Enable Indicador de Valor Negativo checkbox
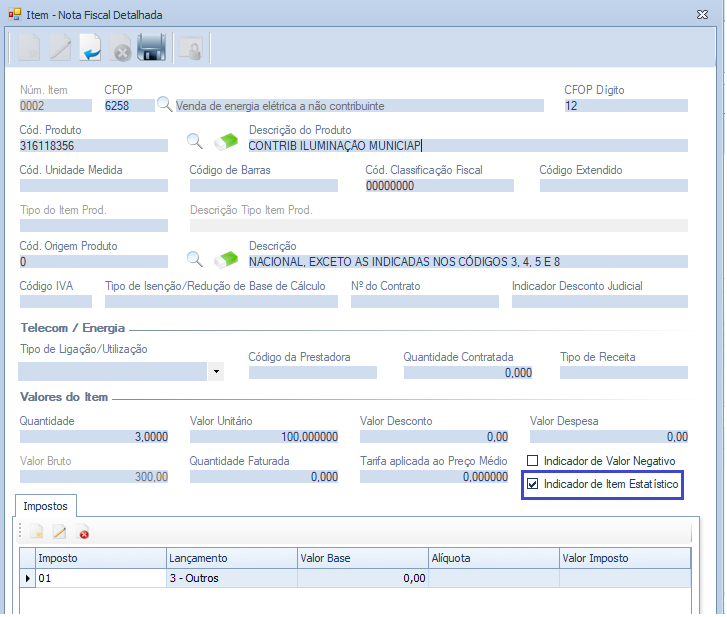Image resolution: width=727 pixels, height=617 pixels. click(x=533, y=461)
